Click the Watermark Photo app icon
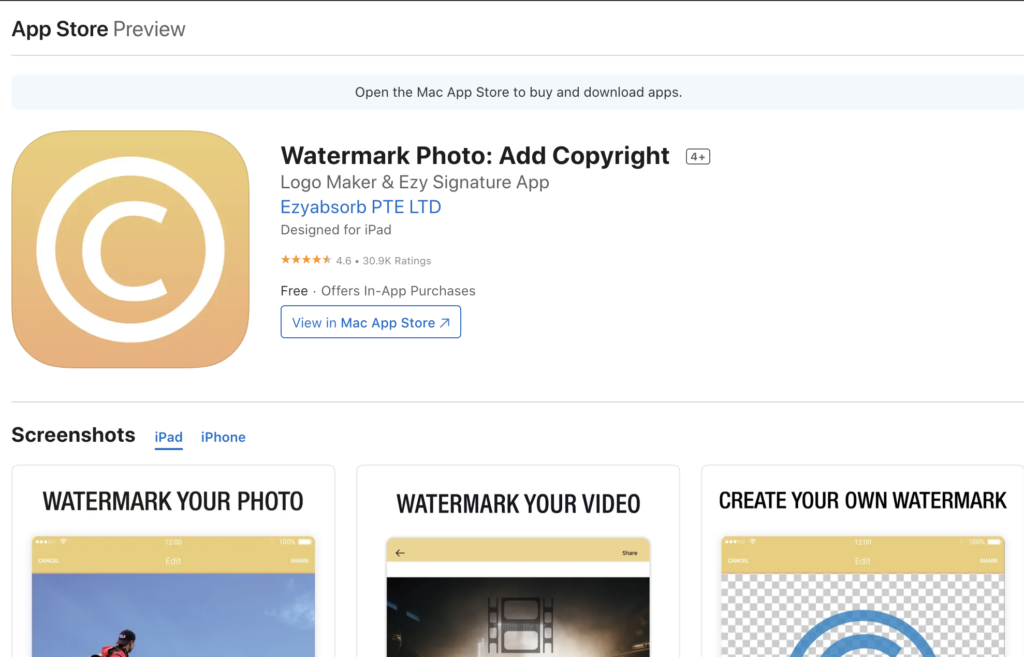Viewport: 1024px width, 657px height. [131, 249]
